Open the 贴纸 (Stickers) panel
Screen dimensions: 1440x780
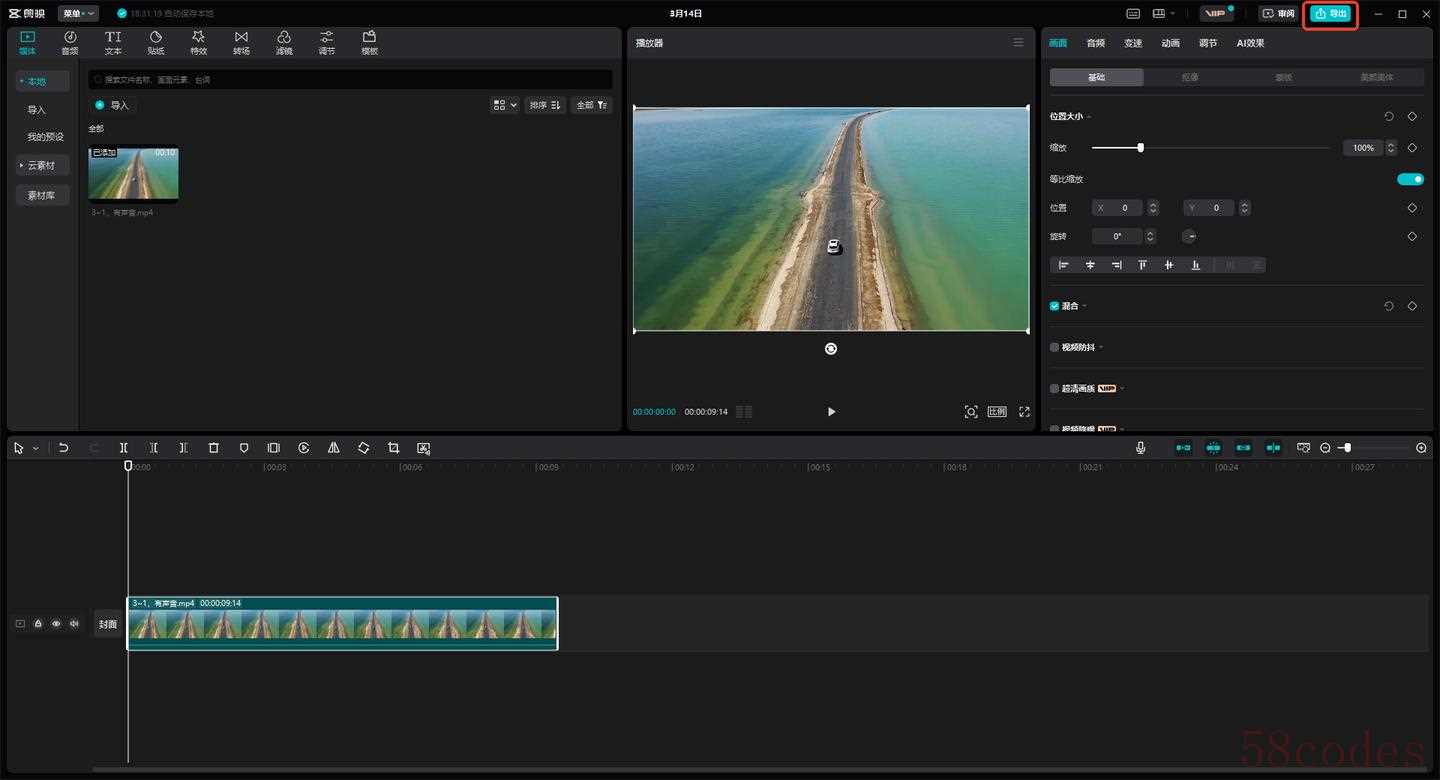[x=156, y=42]
